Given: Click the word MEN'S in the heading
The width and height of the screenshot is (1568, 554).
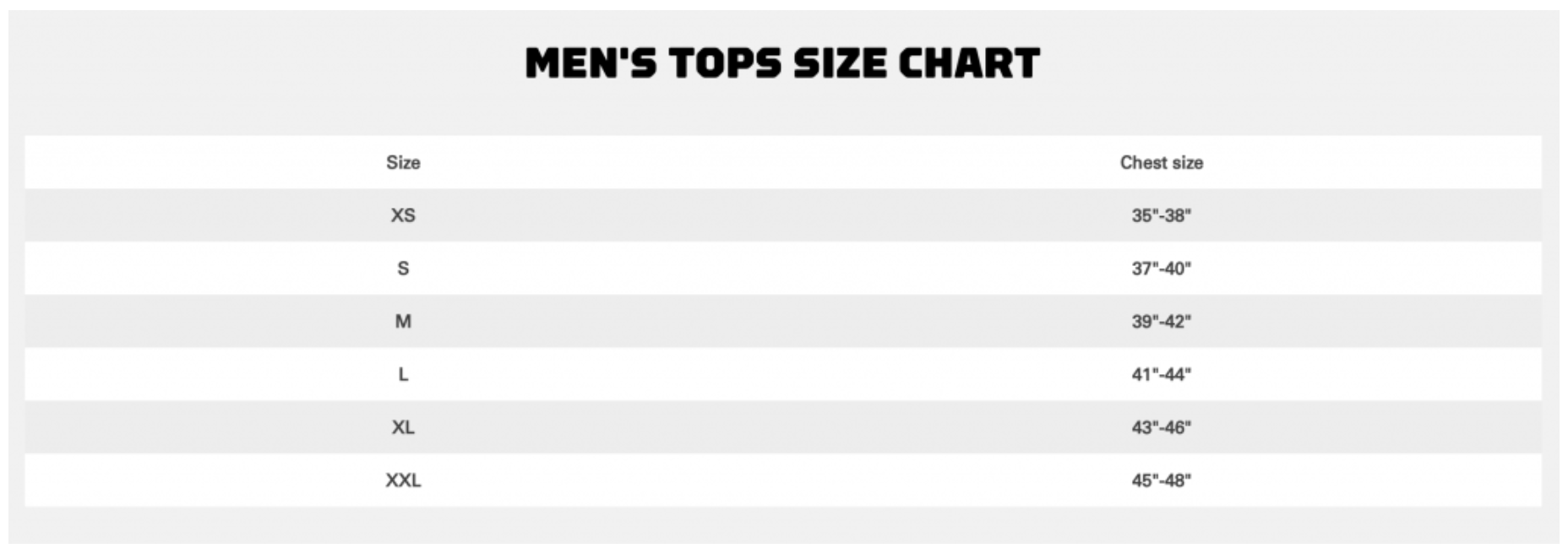Looking at the screenshot, I should tap(591, 63).
